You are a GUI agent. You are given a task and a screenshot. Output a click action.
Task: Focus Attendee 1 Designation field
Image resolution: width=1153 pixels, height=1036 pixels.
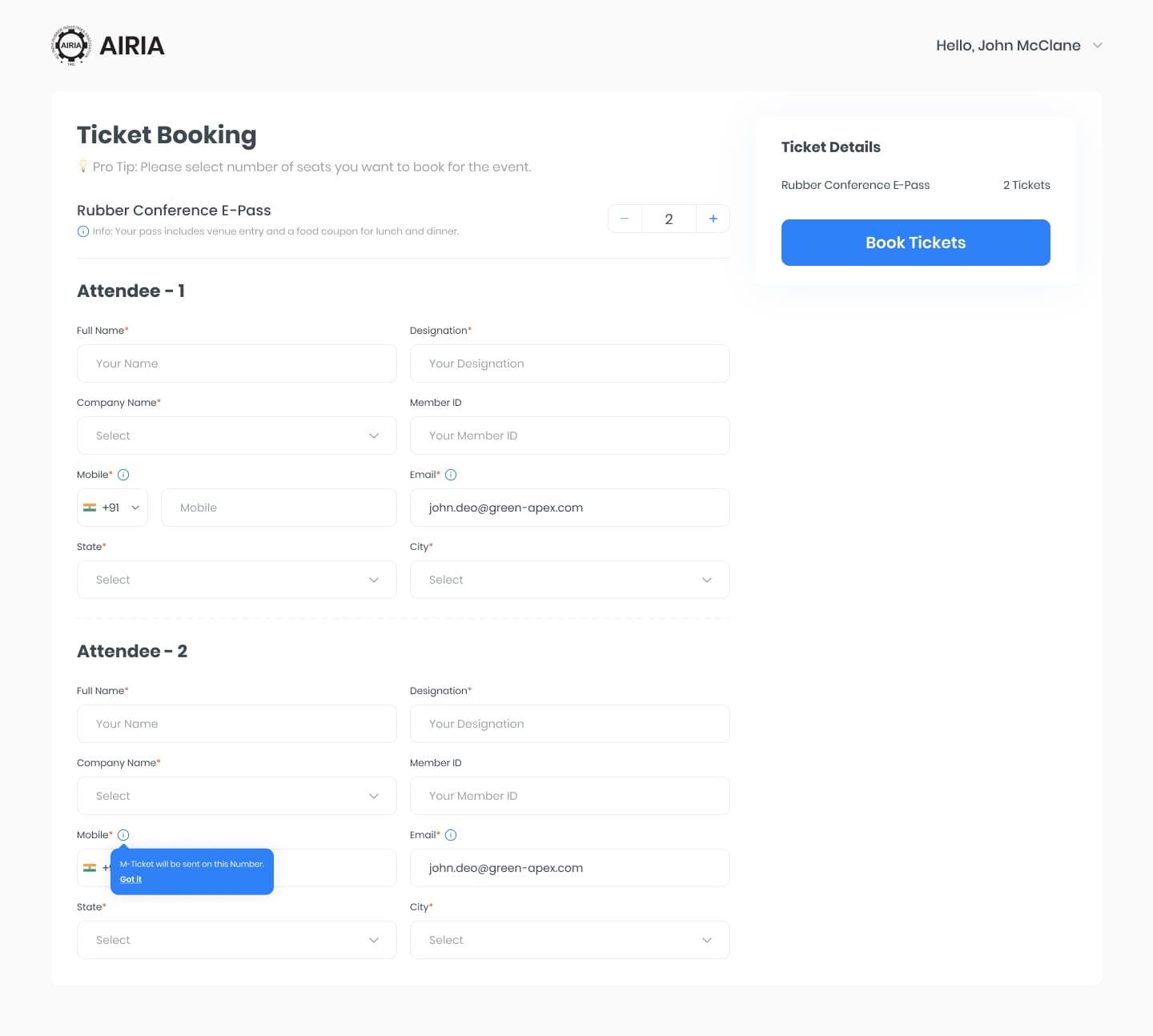569,363
